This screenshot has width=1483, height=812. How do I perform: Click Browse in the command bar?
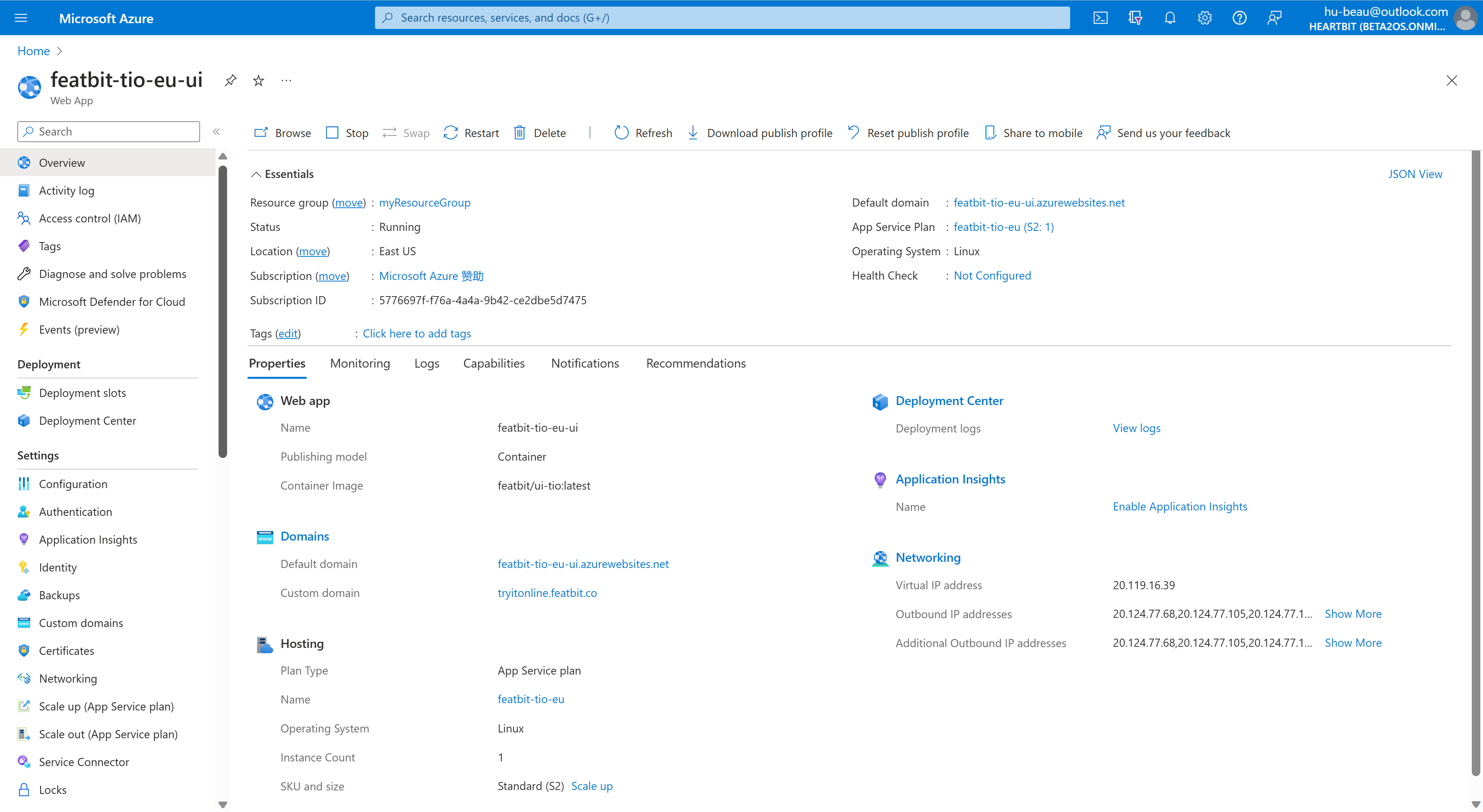283,133
